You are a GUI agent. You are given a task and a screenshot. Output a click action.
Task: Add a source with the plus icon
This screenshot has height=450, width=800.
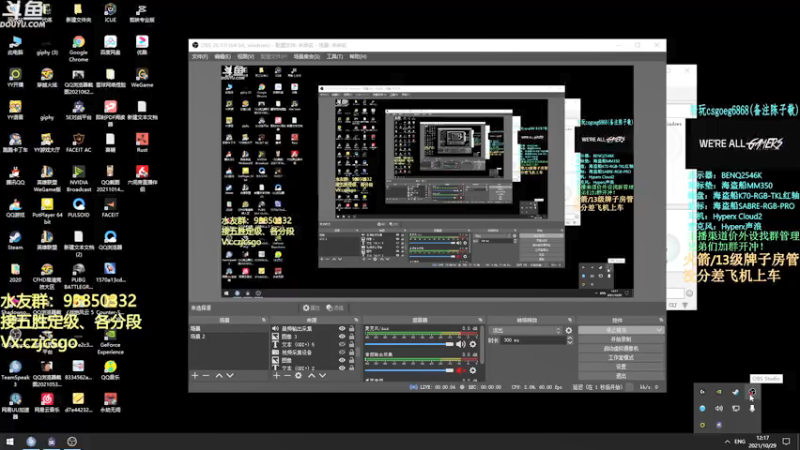click(x=276, y=376)
